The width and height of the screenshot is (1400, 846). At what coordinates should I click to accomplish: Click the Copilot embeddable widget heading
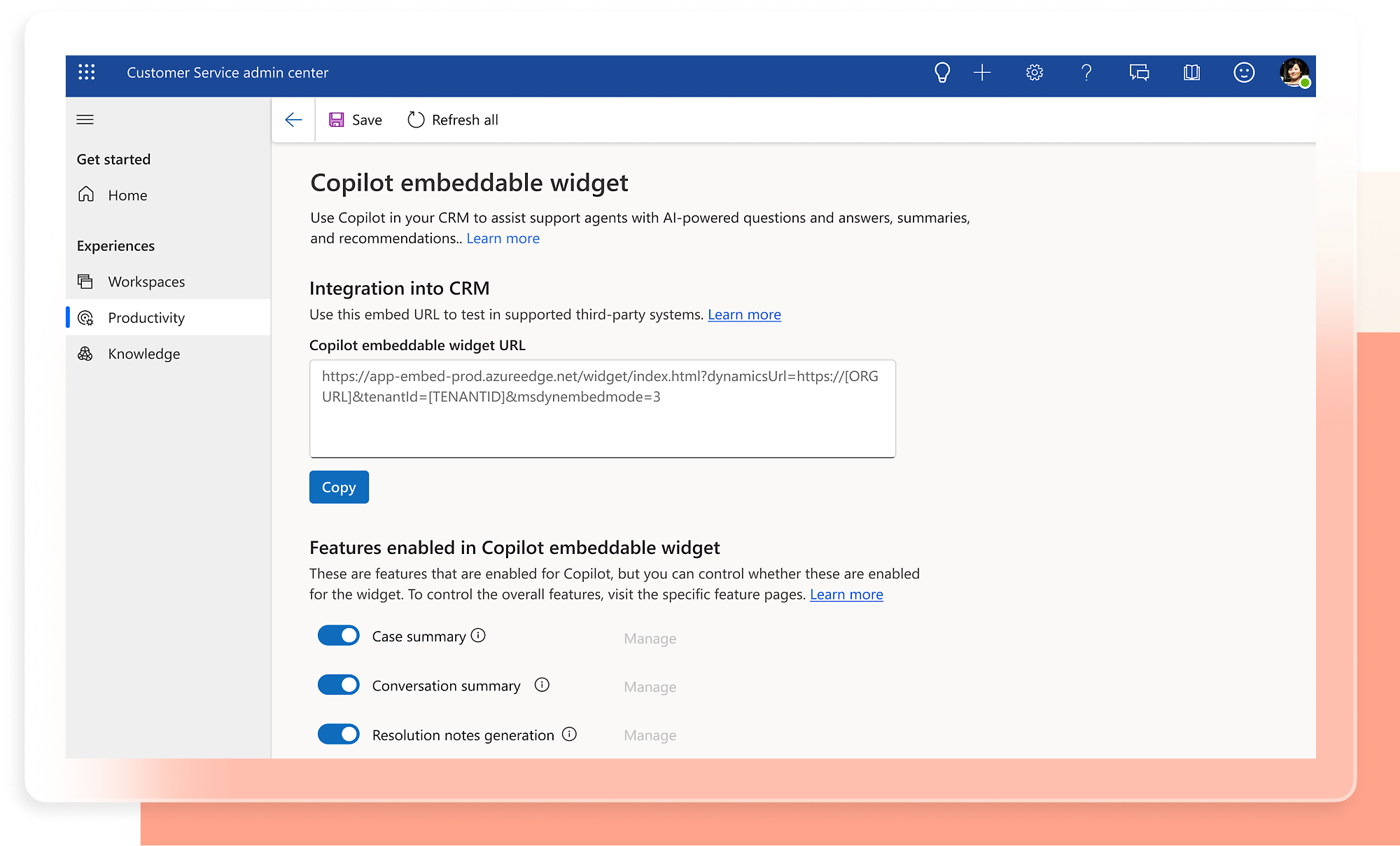pos(469,182)
